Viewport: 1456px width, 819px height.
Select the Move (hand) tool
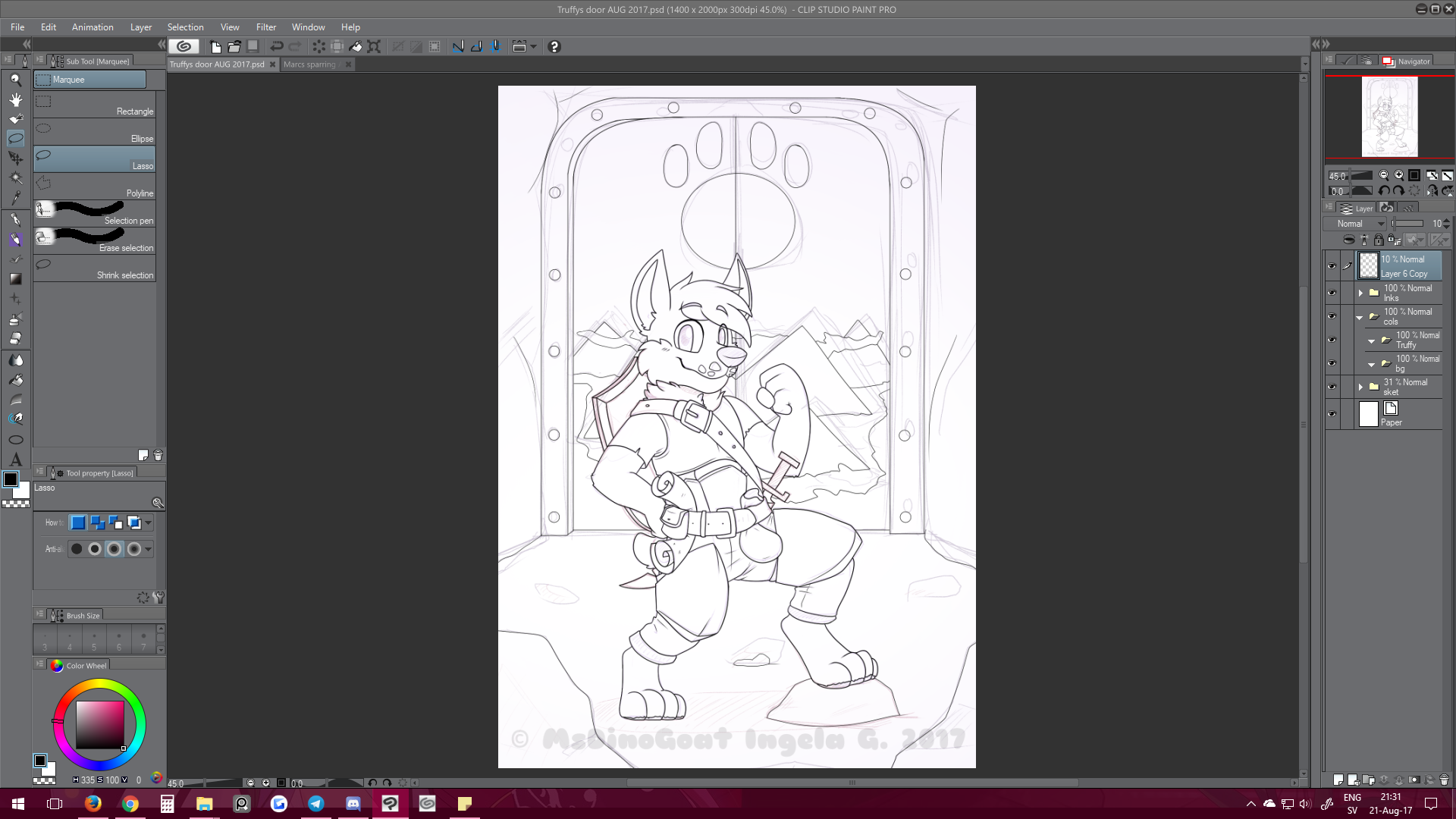click(15, 99)
